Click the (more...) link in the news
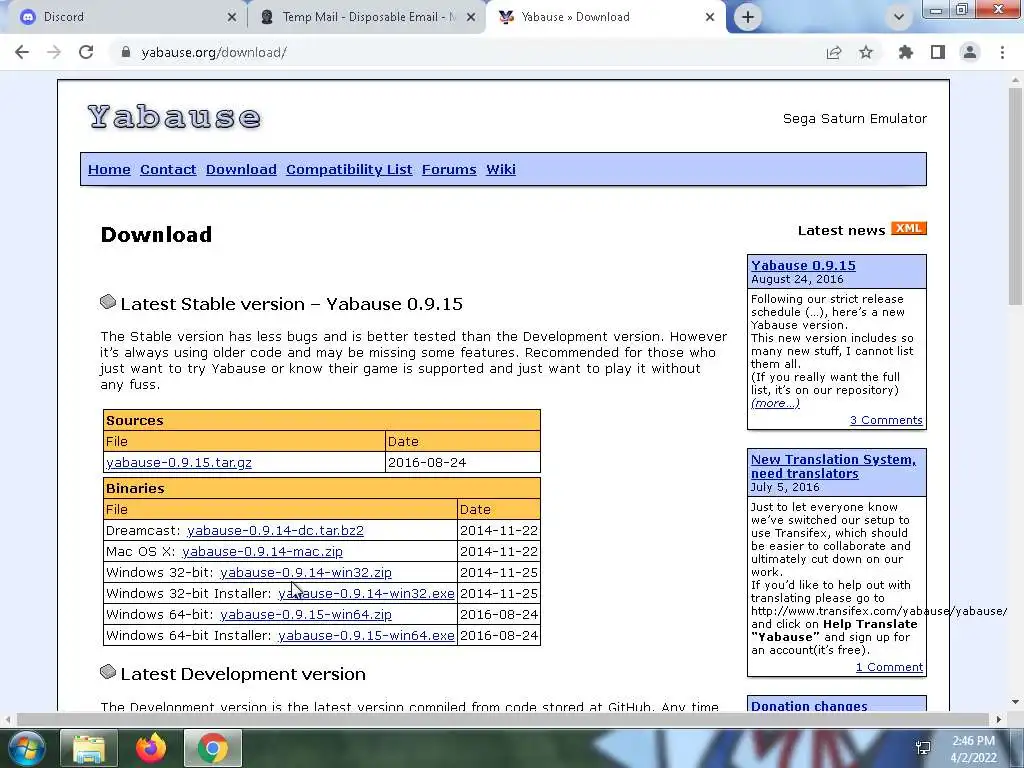The width and height of the screenshot is (1024, 768). point(775,403)
